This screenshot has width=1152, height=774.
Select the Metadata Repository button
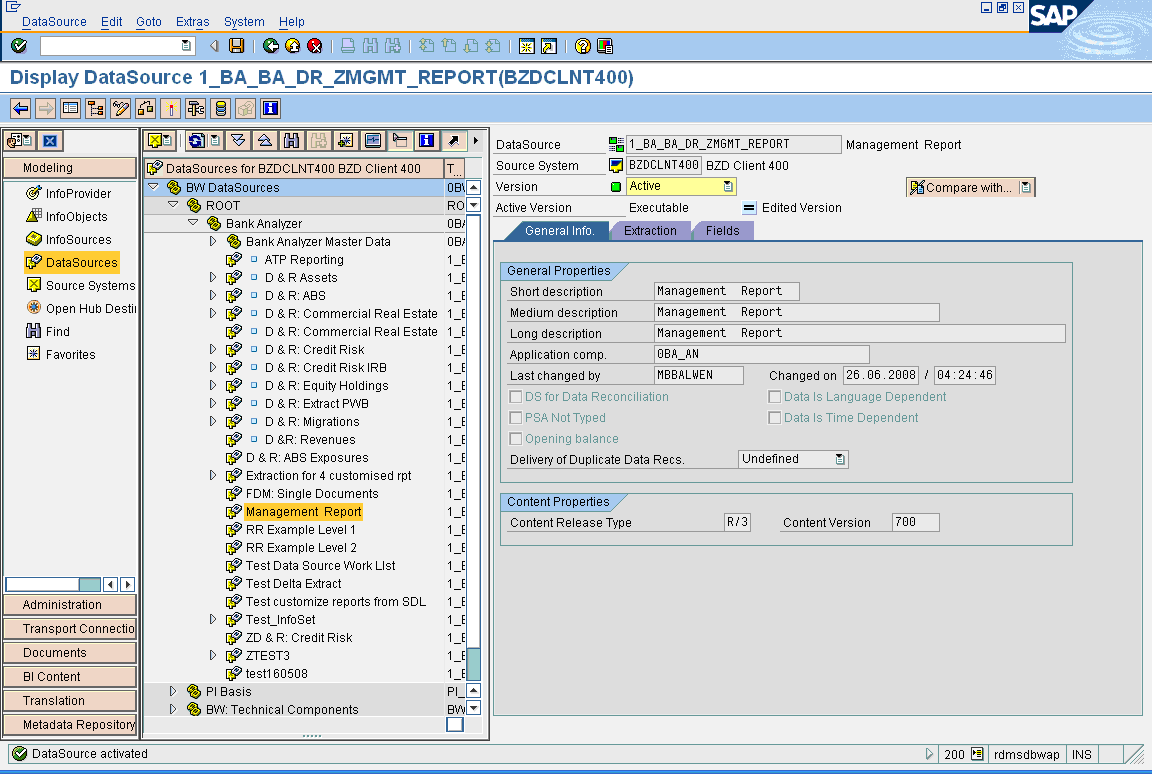pyautogui.click(x=70, y=723)
